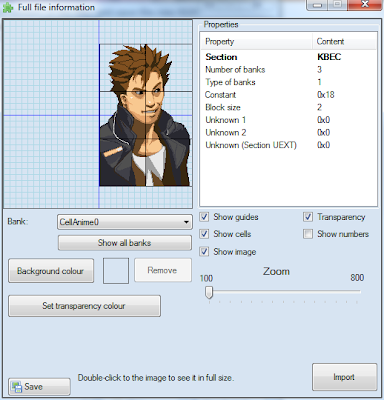Click Set transparency colour button
Screen dimensions: 384x400
[x=84, y=306]
